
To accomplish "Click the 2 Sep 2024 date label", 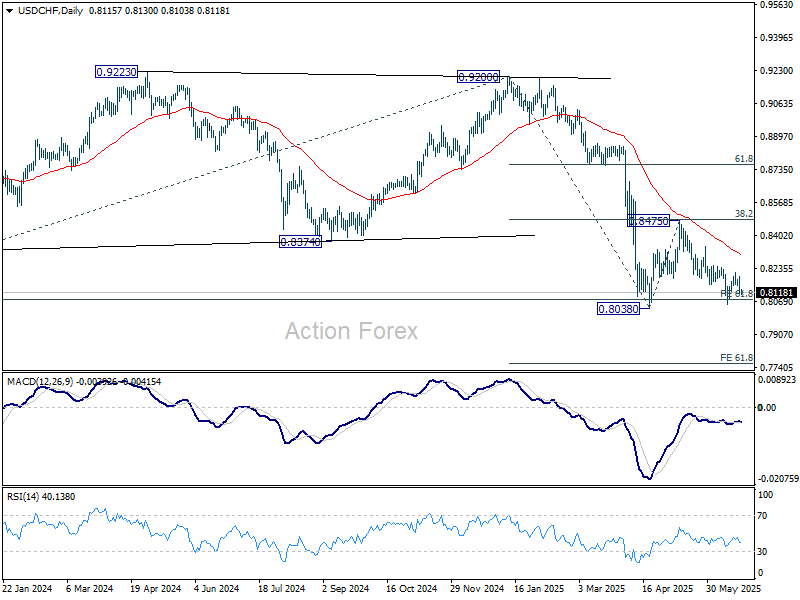I will [345, 589].
